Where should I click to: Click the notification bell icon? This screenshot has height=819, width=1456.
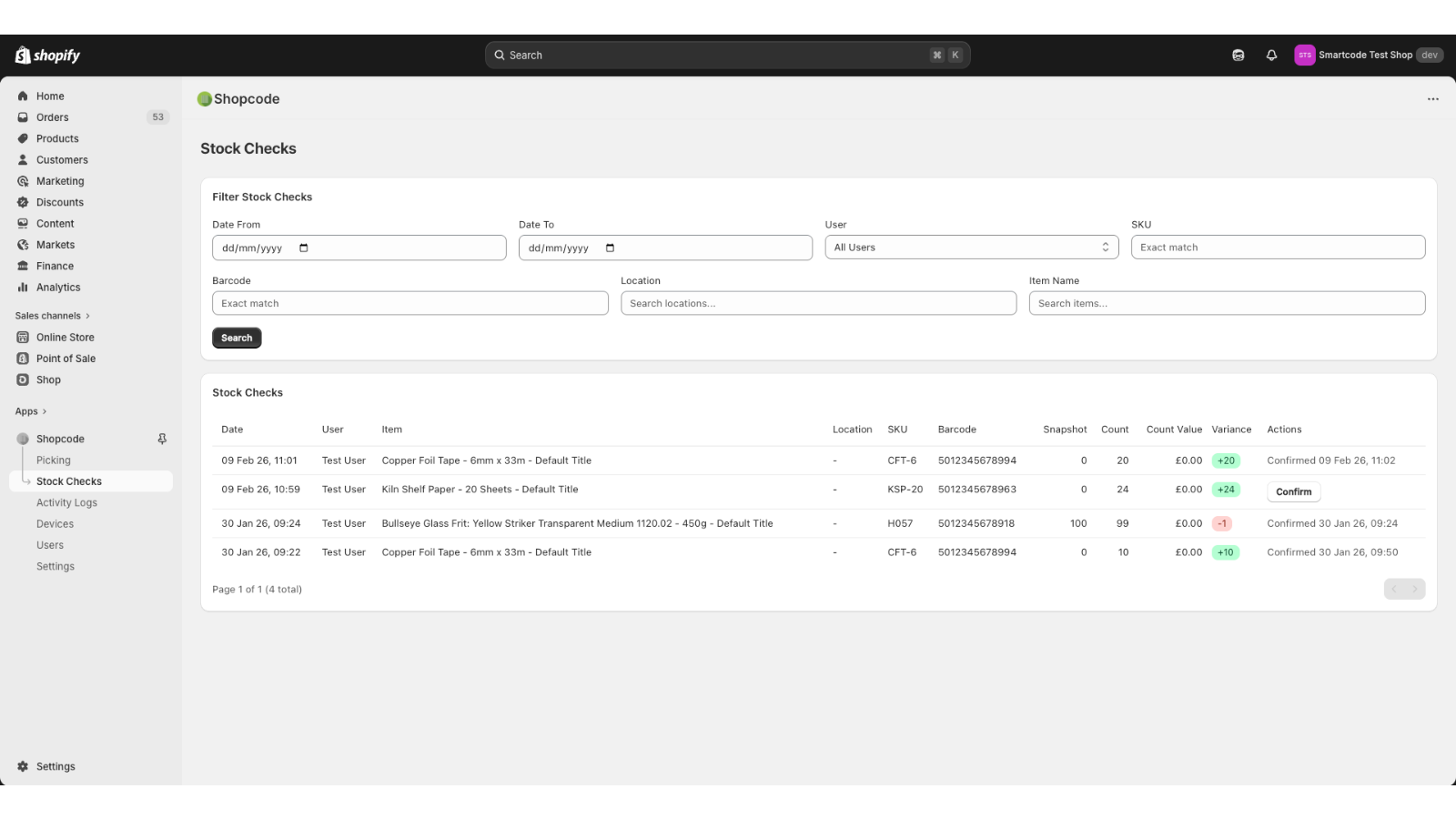[1271, 56]
